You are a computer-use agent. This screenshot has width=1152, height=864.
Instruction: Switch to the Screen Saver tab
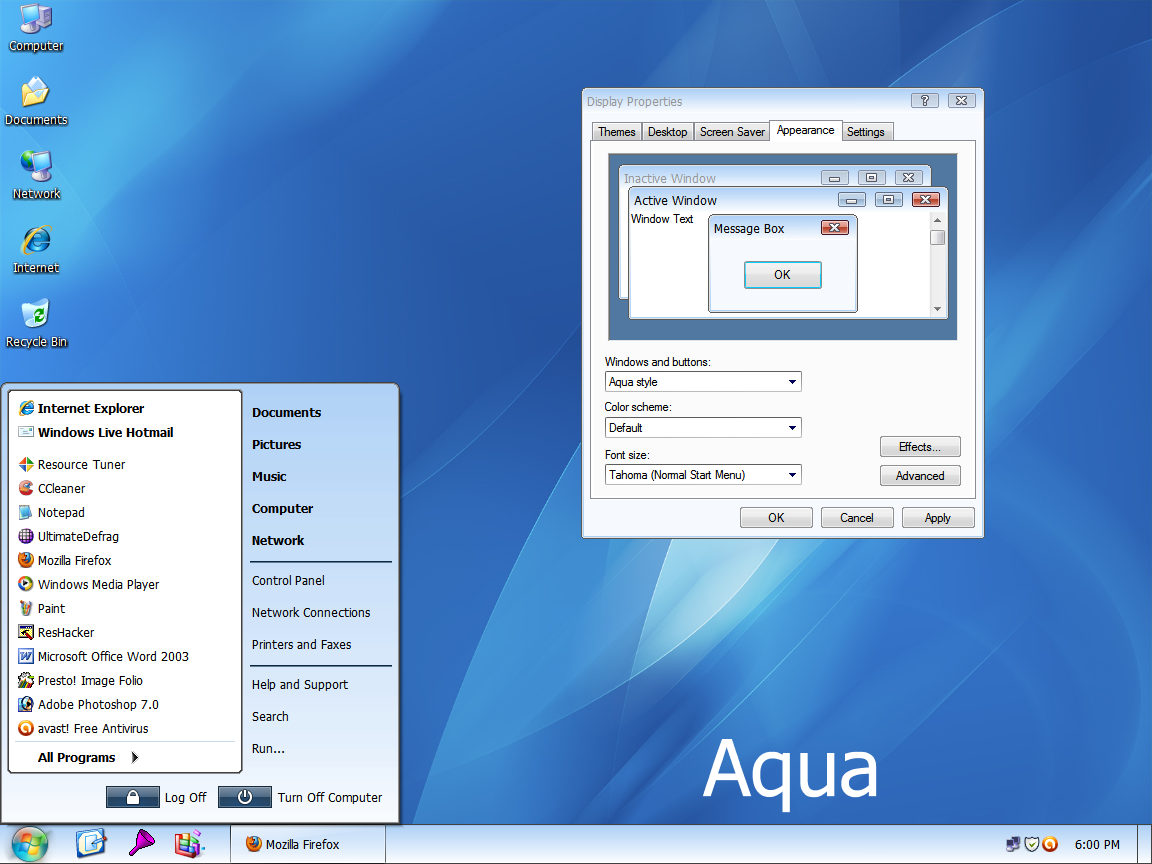pyautogui.click(x=732, y=132)
